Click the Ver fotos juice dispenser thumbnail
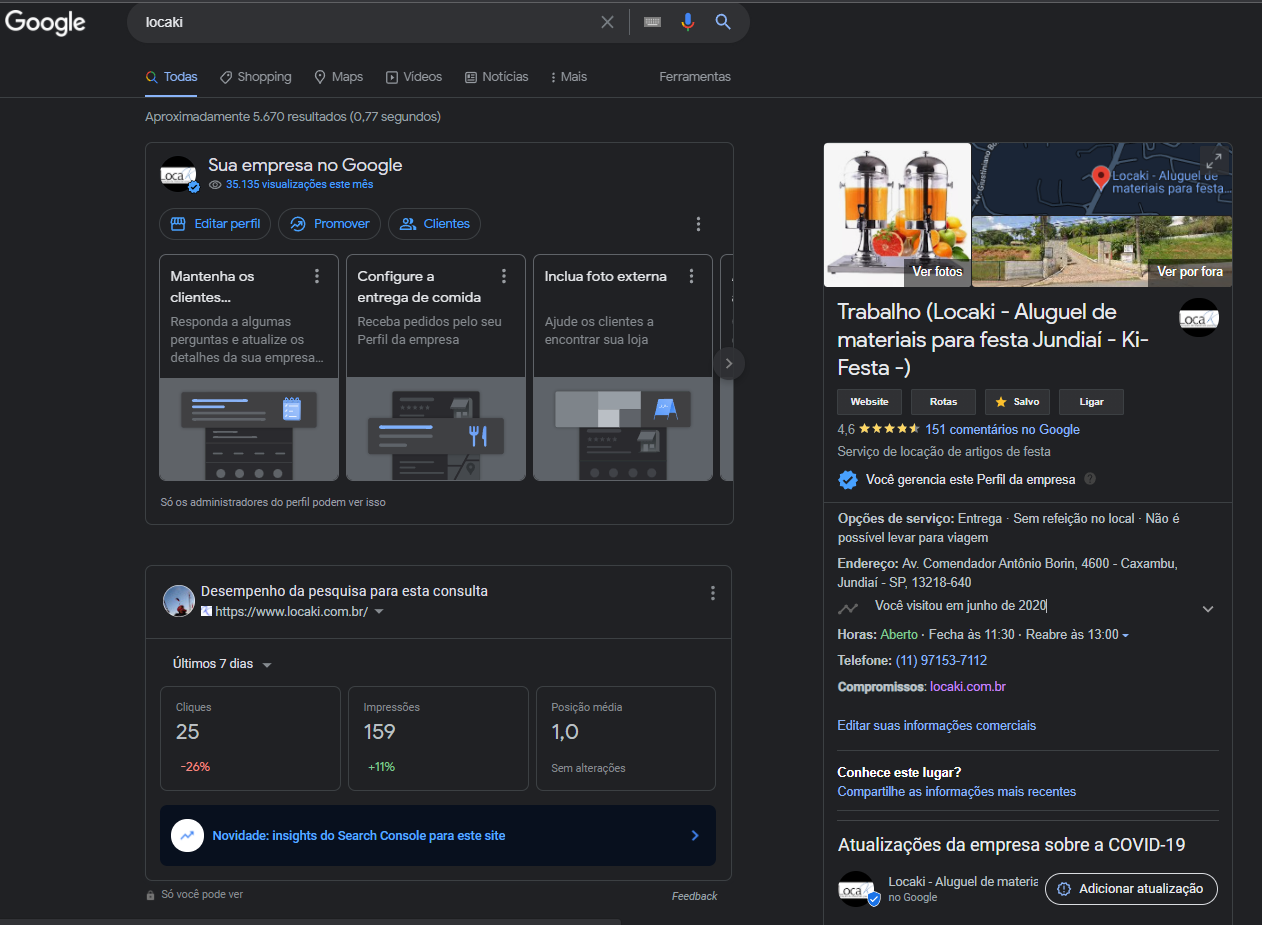Viewport: 1262px width, 925px height. tap(897, 215)
